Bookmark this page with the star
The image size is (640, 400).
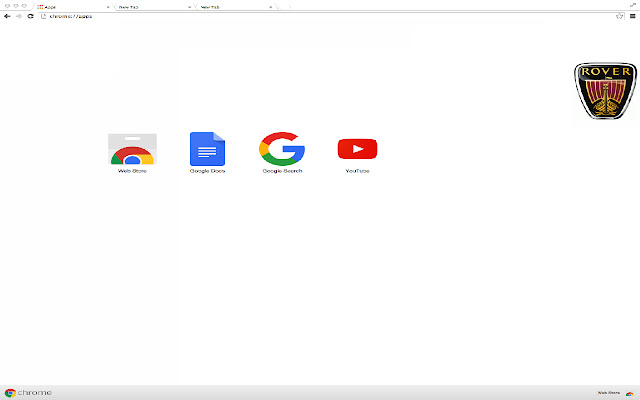pyautogui.click(x=619, y=16)
